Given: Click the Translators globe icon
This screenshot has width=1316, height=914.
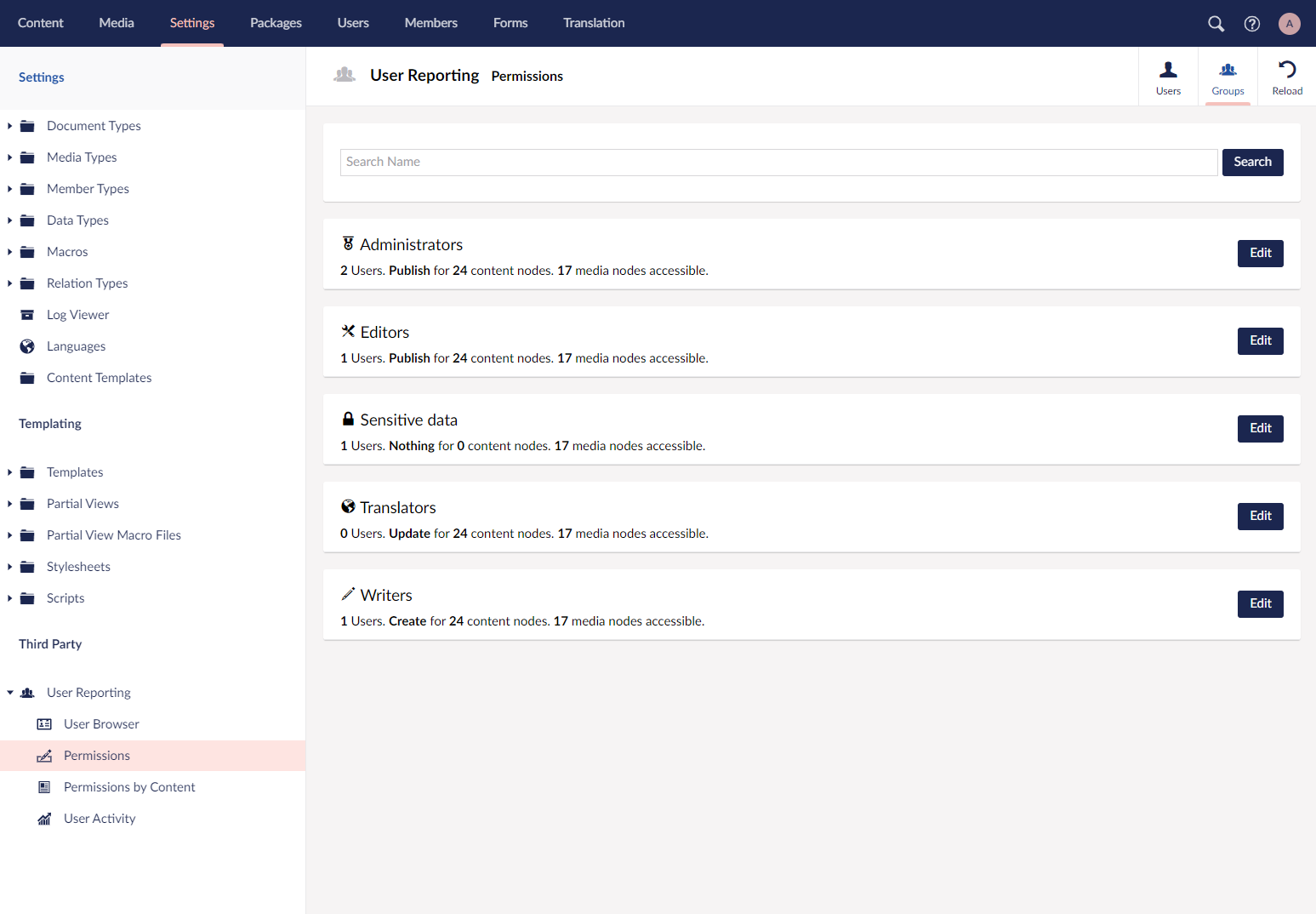Looking at the screenshot, I should [x=348, y=506].
